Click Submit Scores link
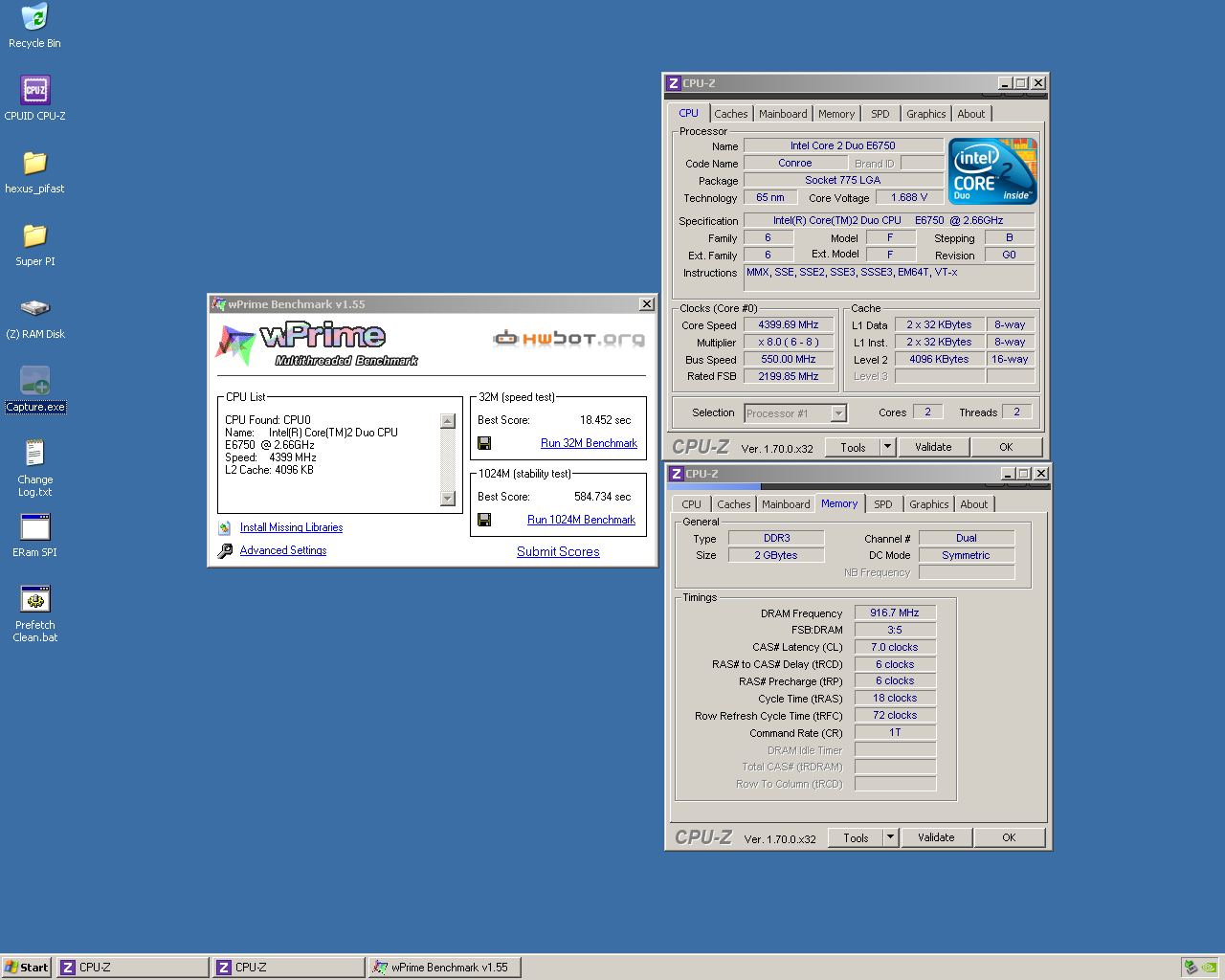The image size is (1225, 980). (x=558, y=552)
